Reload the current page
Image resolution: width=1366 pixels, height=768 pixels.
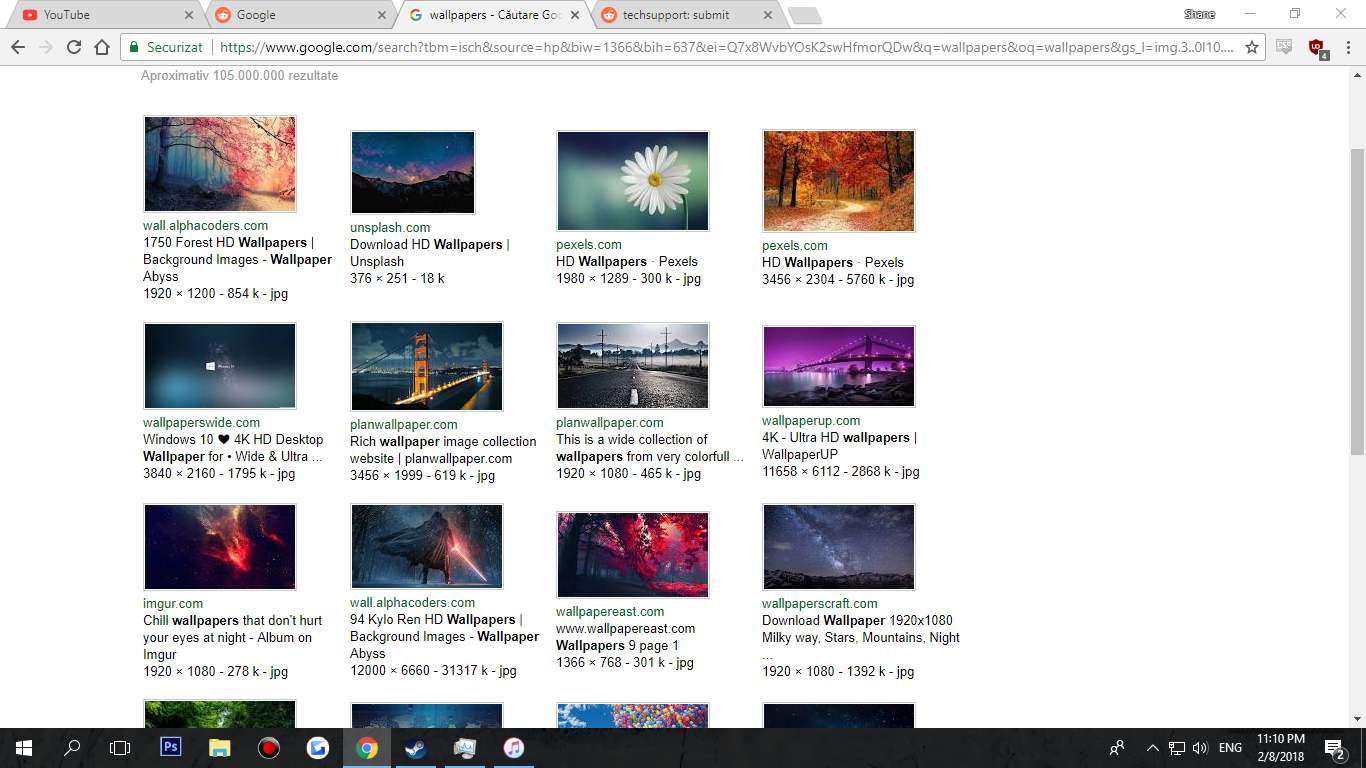[72, 46]
